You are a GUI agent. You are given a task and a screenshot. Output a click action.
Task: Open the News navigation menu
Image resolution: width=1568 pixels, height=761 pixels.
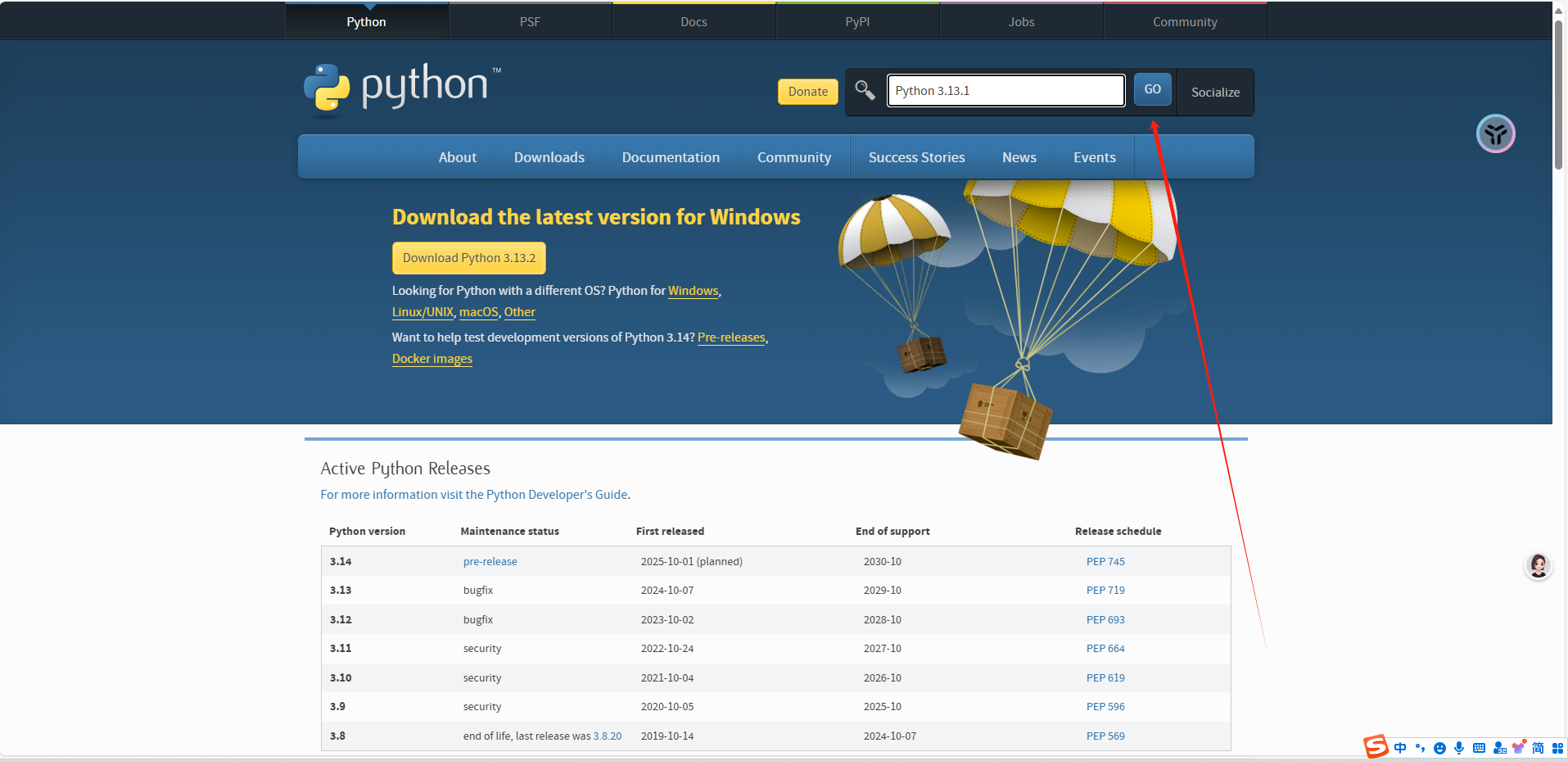(1019, 157)
